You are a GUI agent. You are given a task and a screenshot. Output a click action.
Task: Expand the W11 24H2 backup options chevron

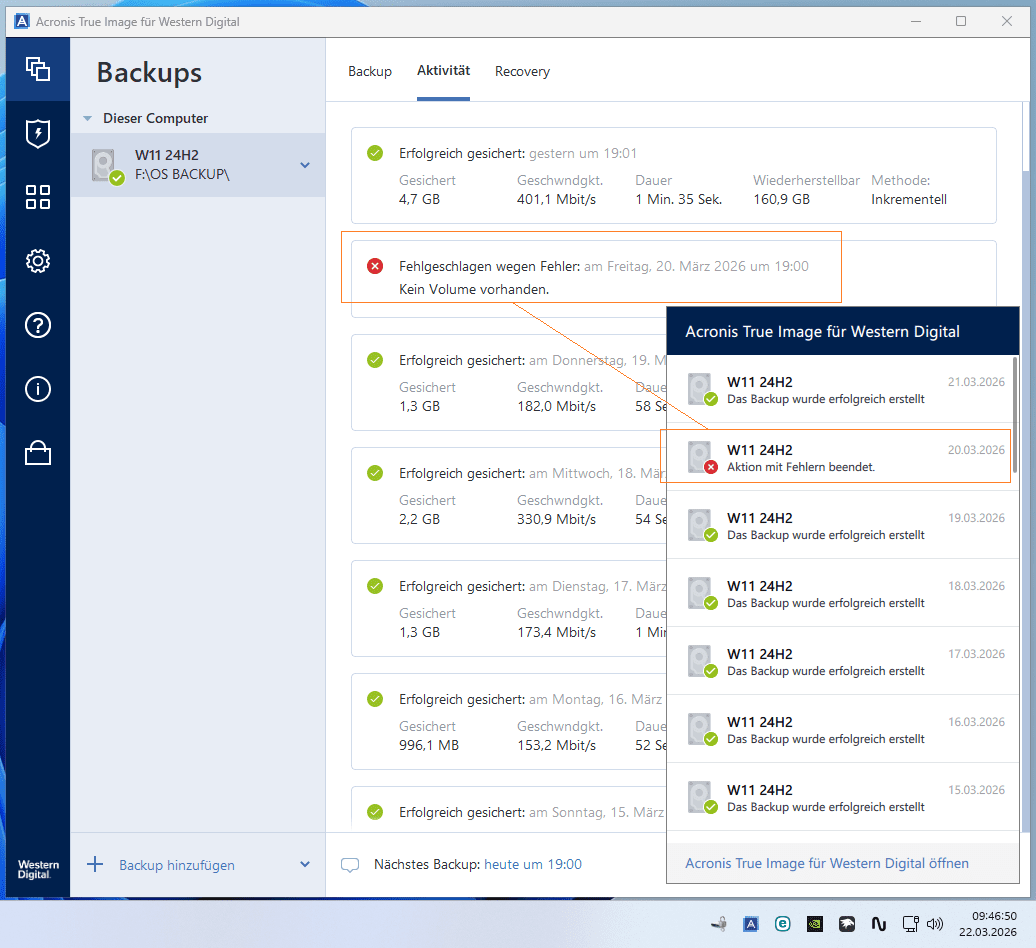pyautogui.click(x=305, y=165)
